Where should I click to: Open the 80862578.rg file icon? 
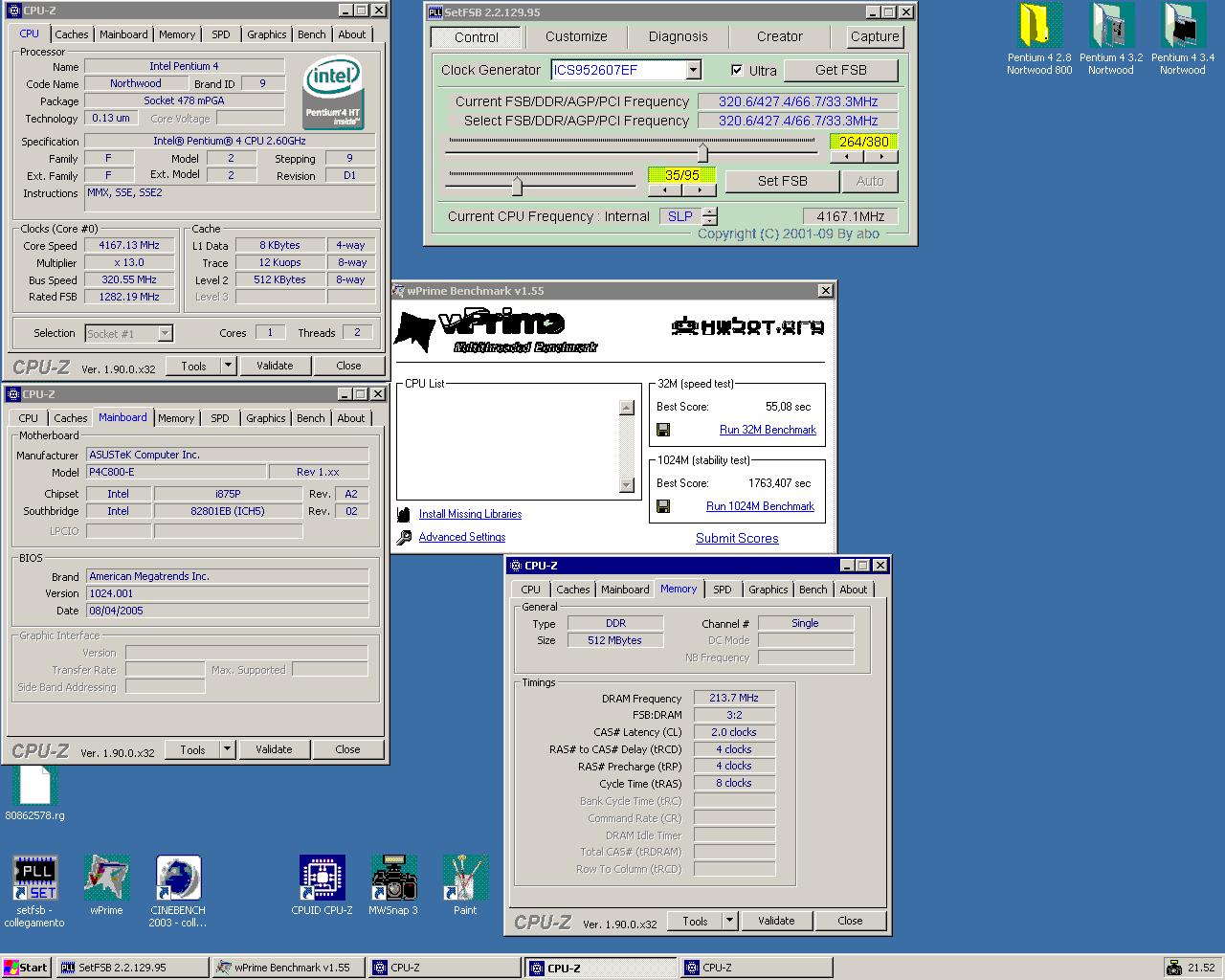[x=34, y=785]
